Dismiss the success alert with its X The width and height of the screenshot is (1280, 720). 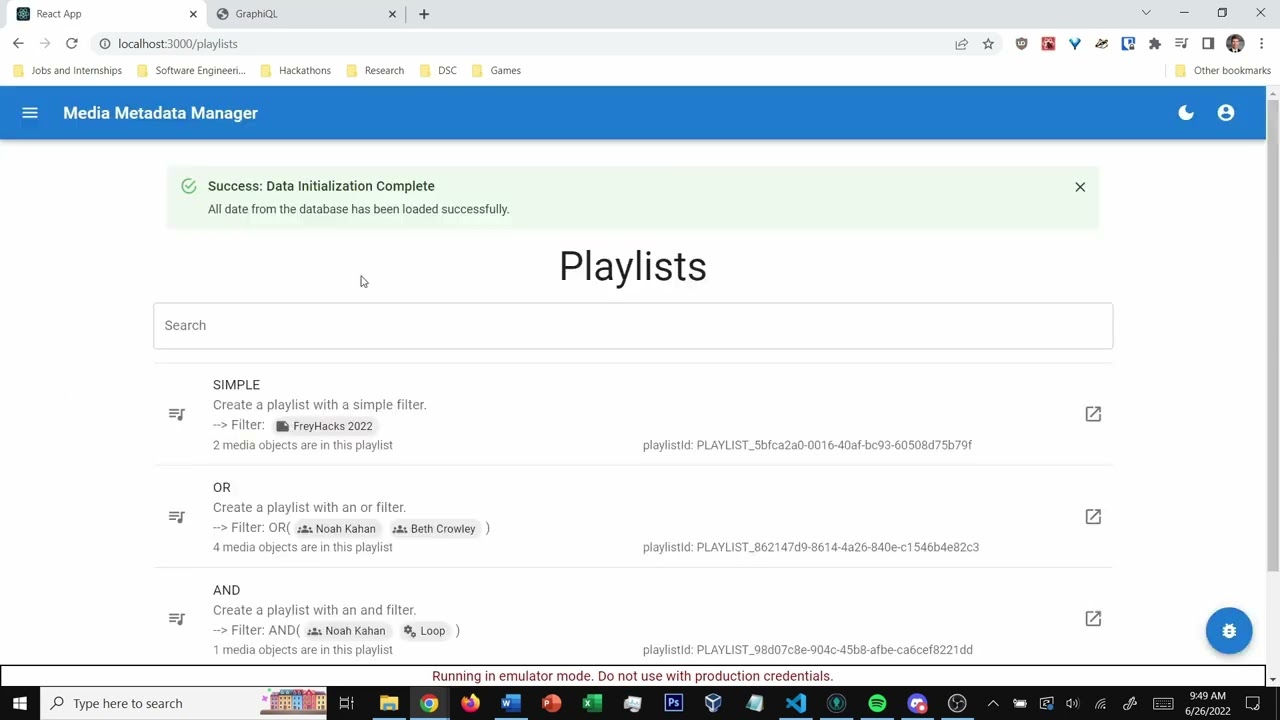[1080, 187]
